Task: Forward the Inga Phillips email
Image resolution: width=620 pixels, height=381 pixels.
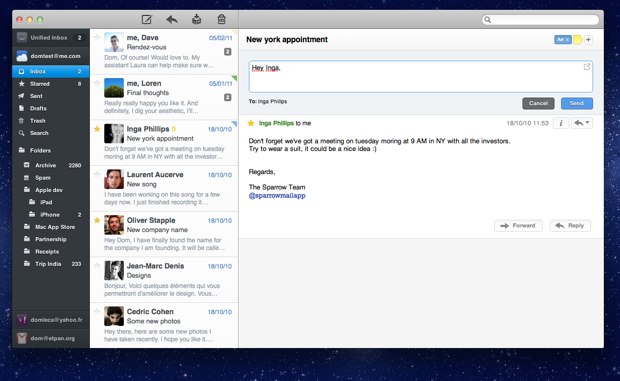Action: 518,226
